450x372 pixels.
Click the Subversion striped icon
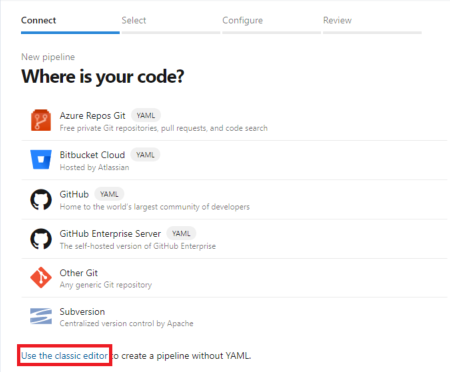[x=41, y=316]
